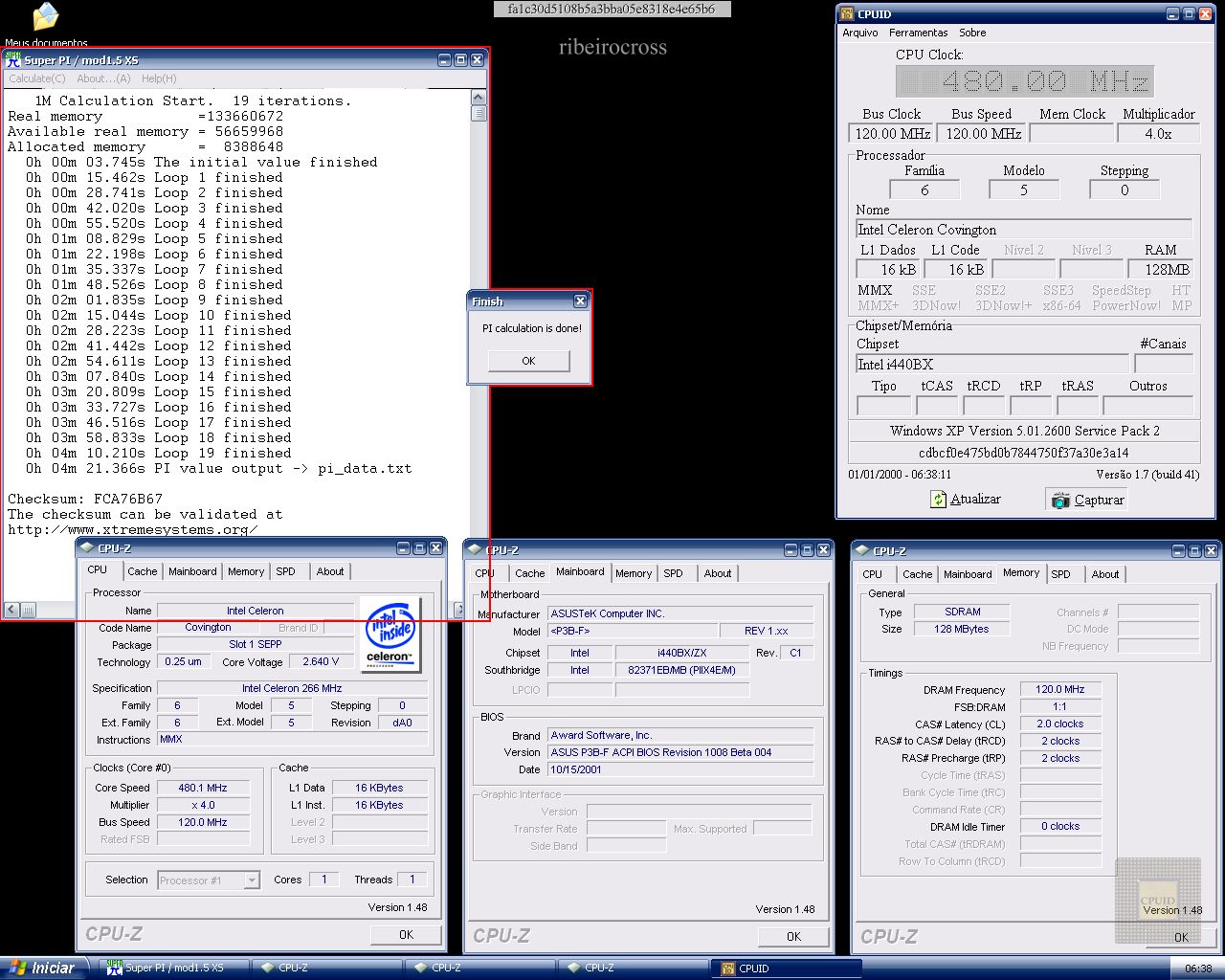Switch to Mainboard tab in left CPU-Z
The width and height of the screenshot is (1225, 980).
pyautogui.click(x=192, y=571)
